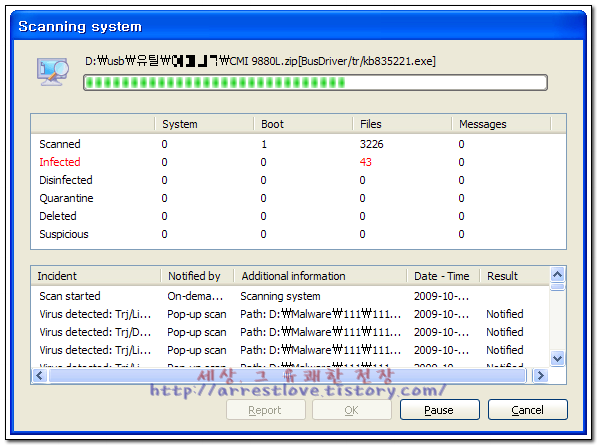Click the Scanning system title bar
The width and height of the screenshot is (597, 445).
(x=298, y=26)
